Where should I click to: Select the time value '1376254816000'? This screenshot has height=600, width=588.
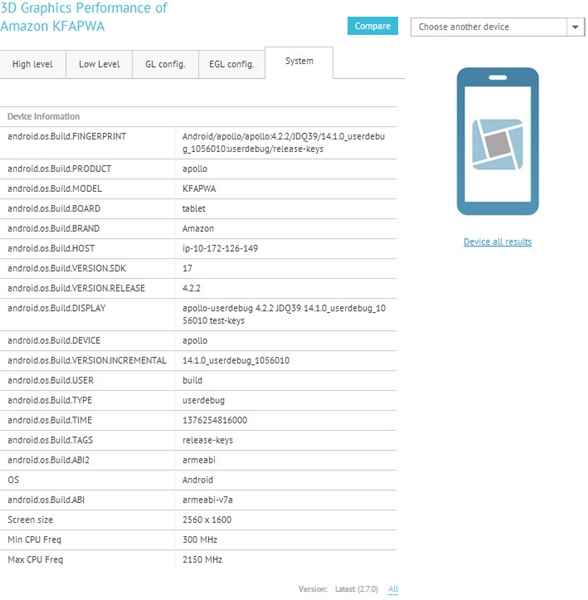click(x=215, y=420)
